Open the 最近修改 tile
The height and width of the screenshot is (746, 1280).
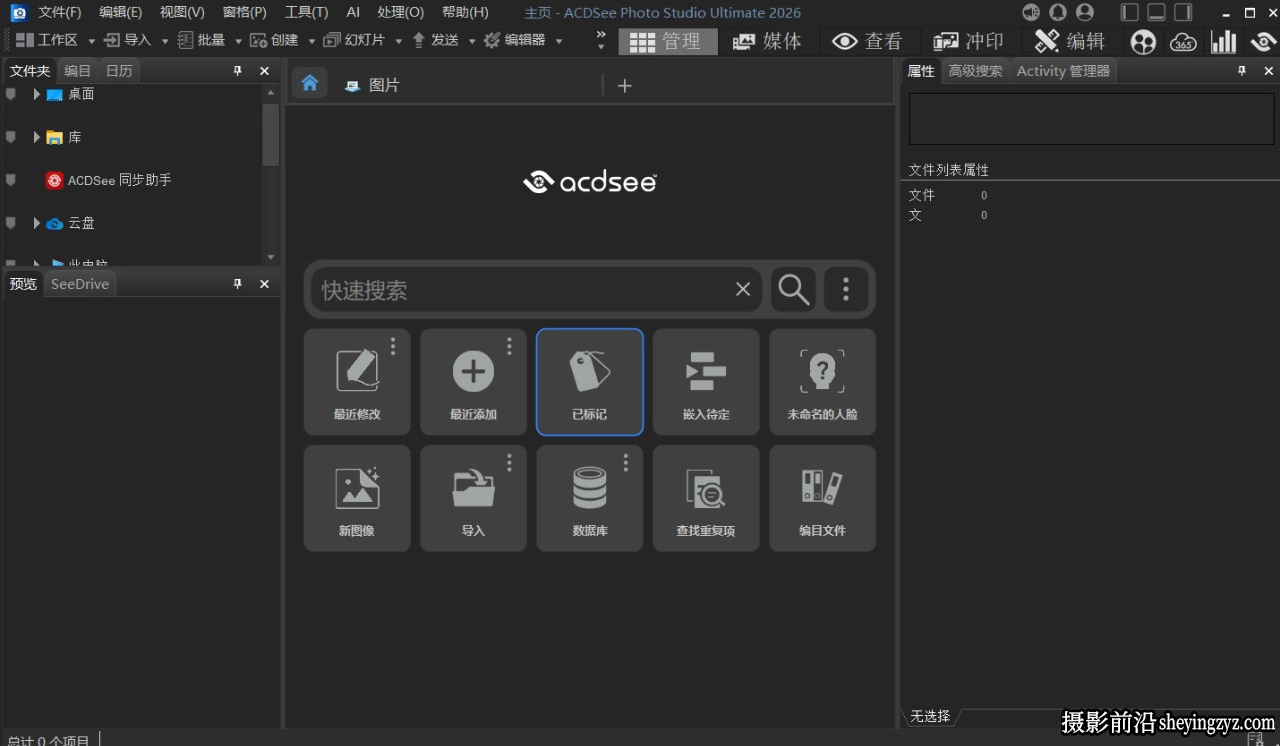click(x=357, y=382)
